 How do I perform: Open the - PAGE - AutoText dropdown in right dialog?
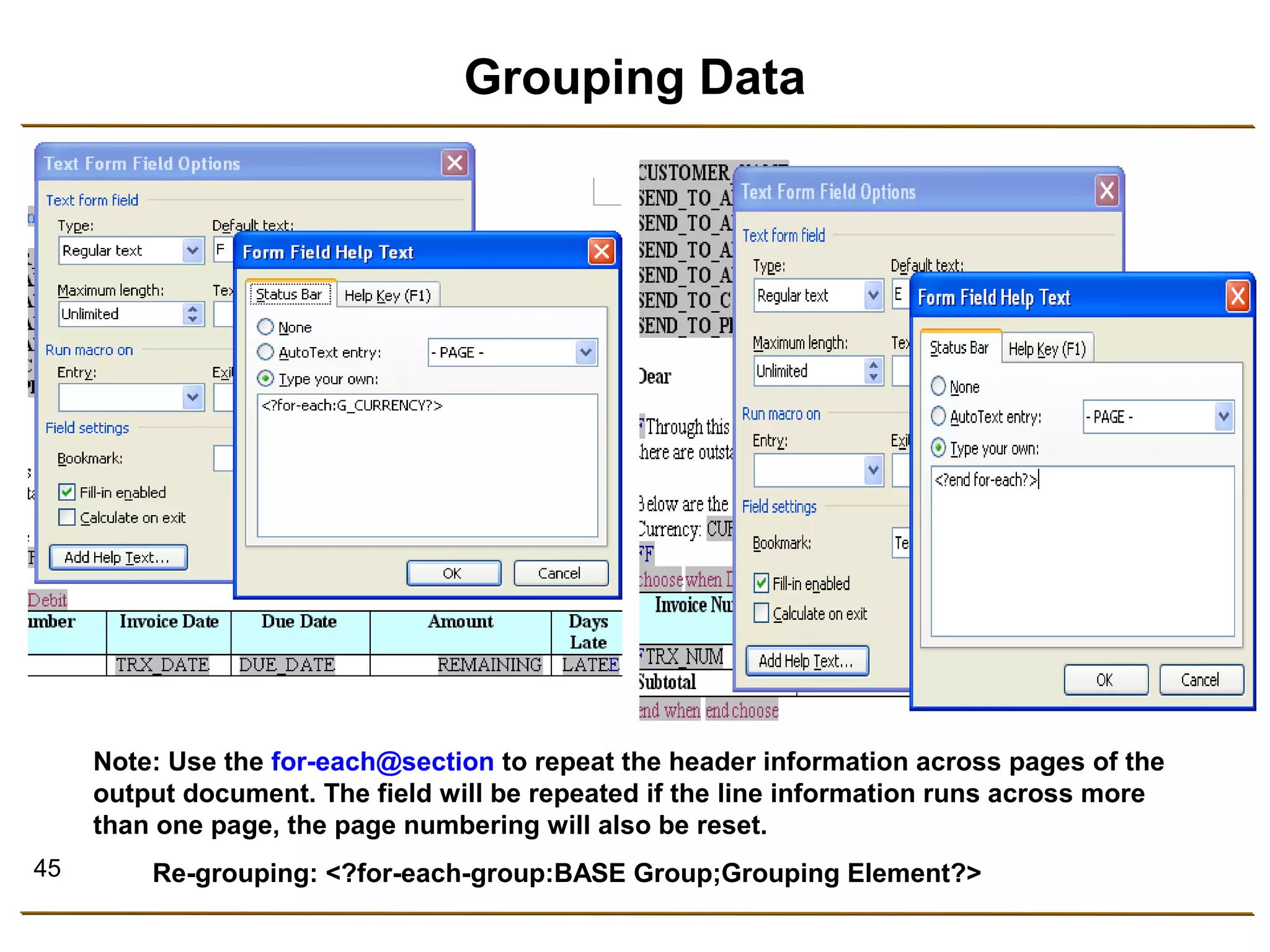click(1223, 416)
